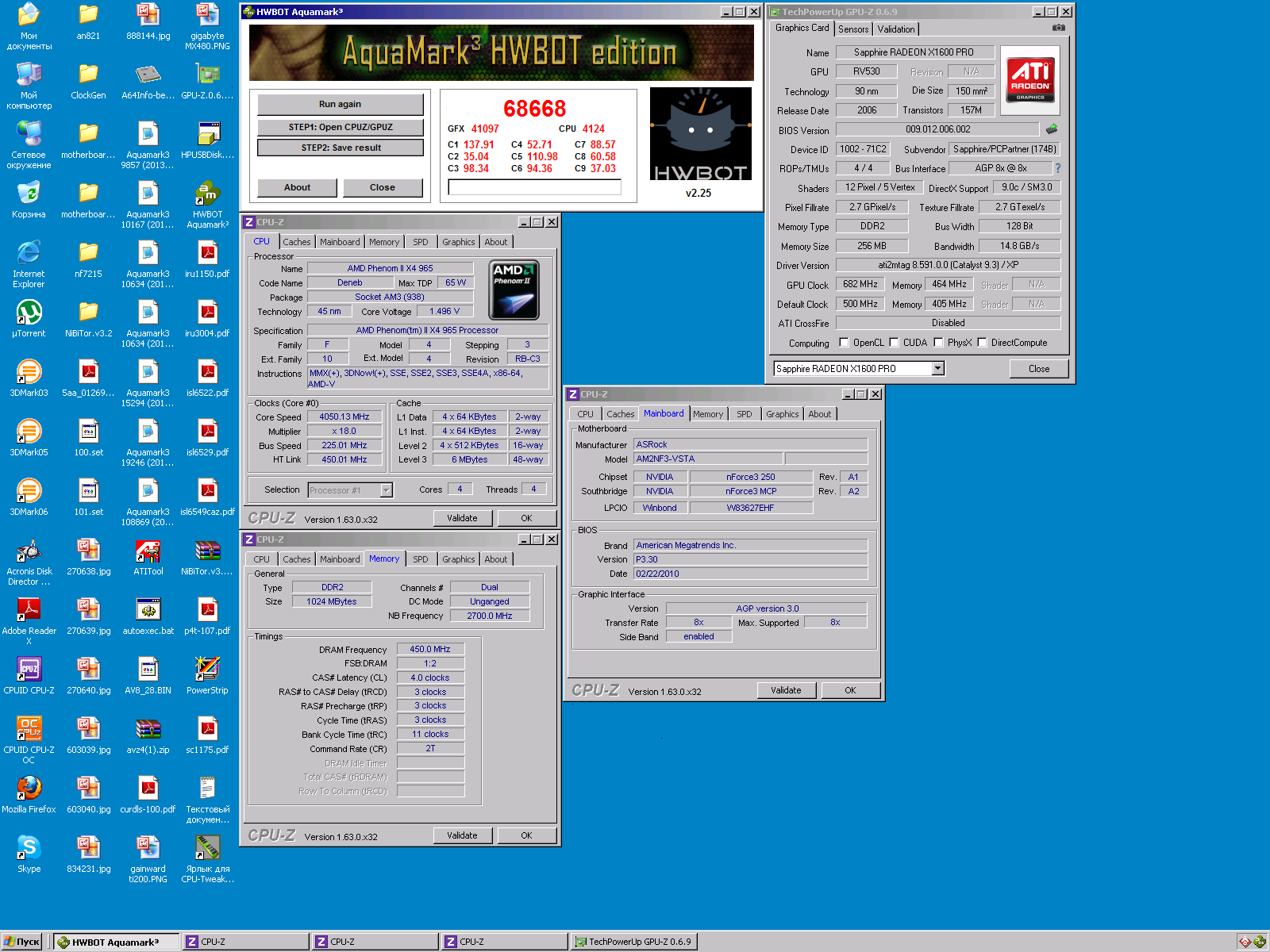Expand the Sapphire RADEON X1600 PRO dropdown
This screenshot has height=952, width=1270.
(x=937, y=368)
